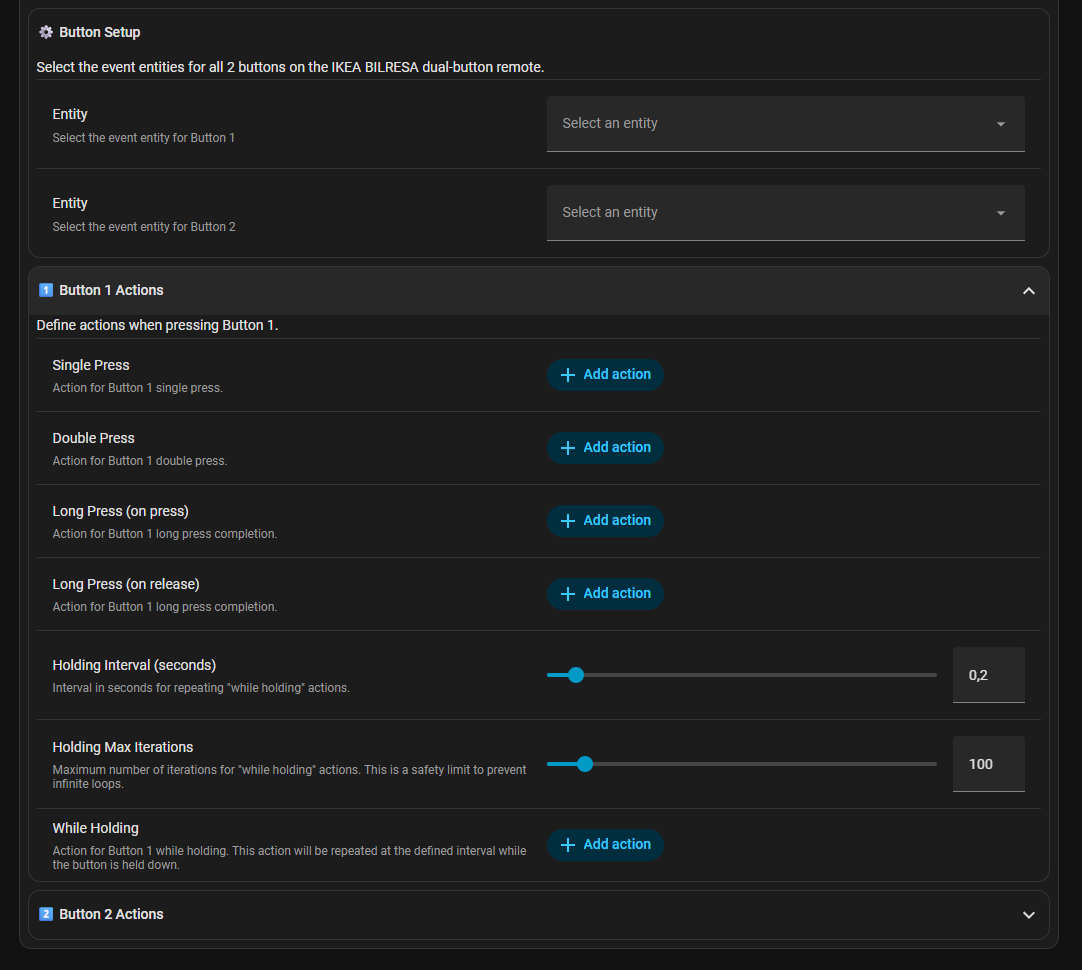1082x970 pixels.
Task: Click the blue number 2 icon
Action: (x=45, y=914)
